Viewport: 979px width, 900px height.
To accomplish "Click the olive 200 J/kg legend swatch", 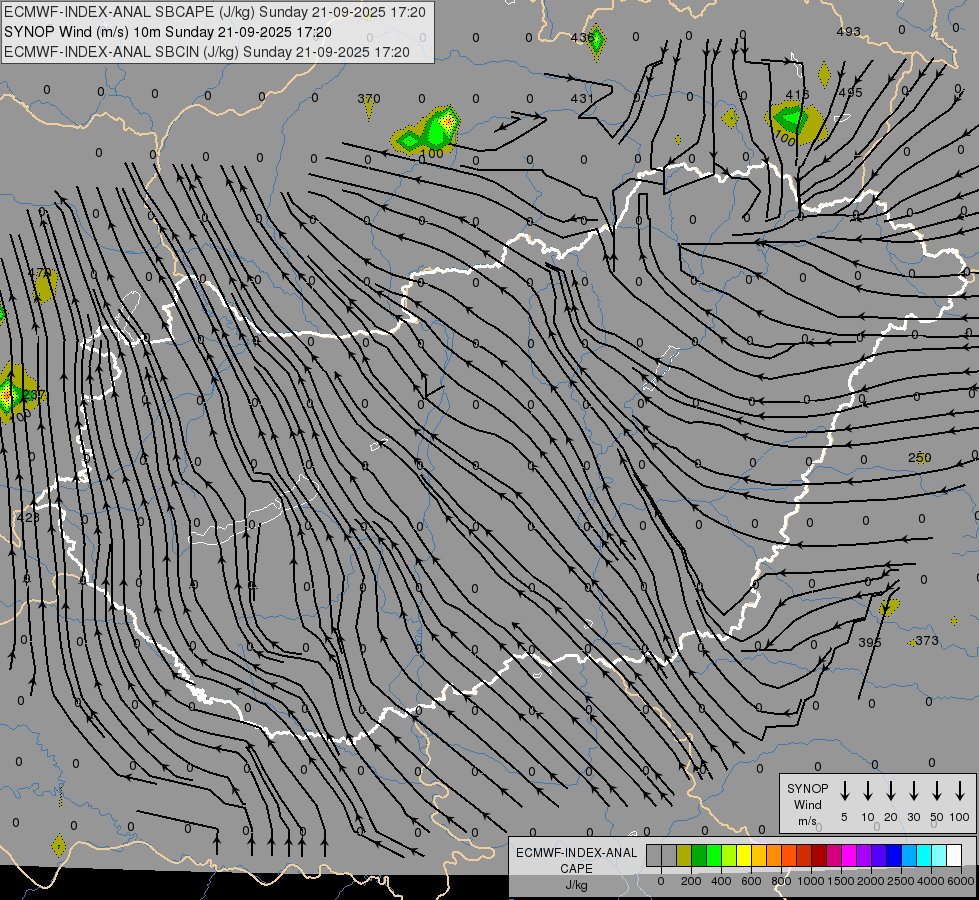I will (x=684, y=856).
